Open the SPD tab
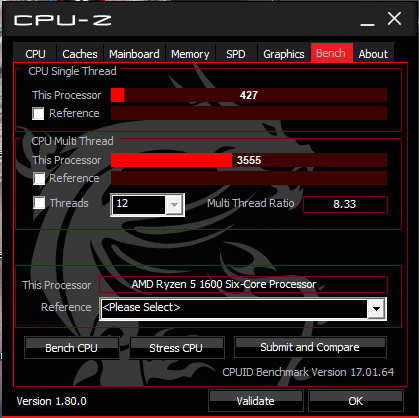419x418 pixels. click(x=236, y=54)
